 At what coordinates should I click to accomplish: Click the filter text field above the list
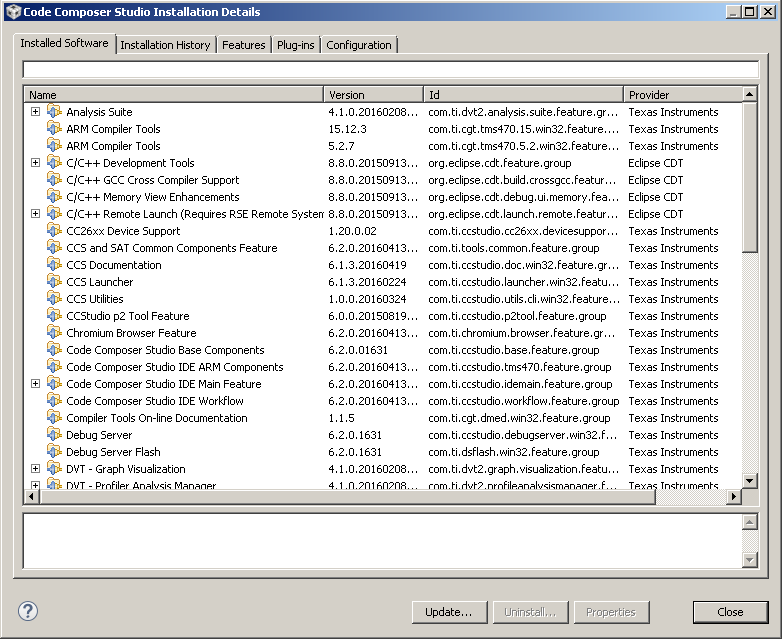pyautogui.click(x=391, y=69)
